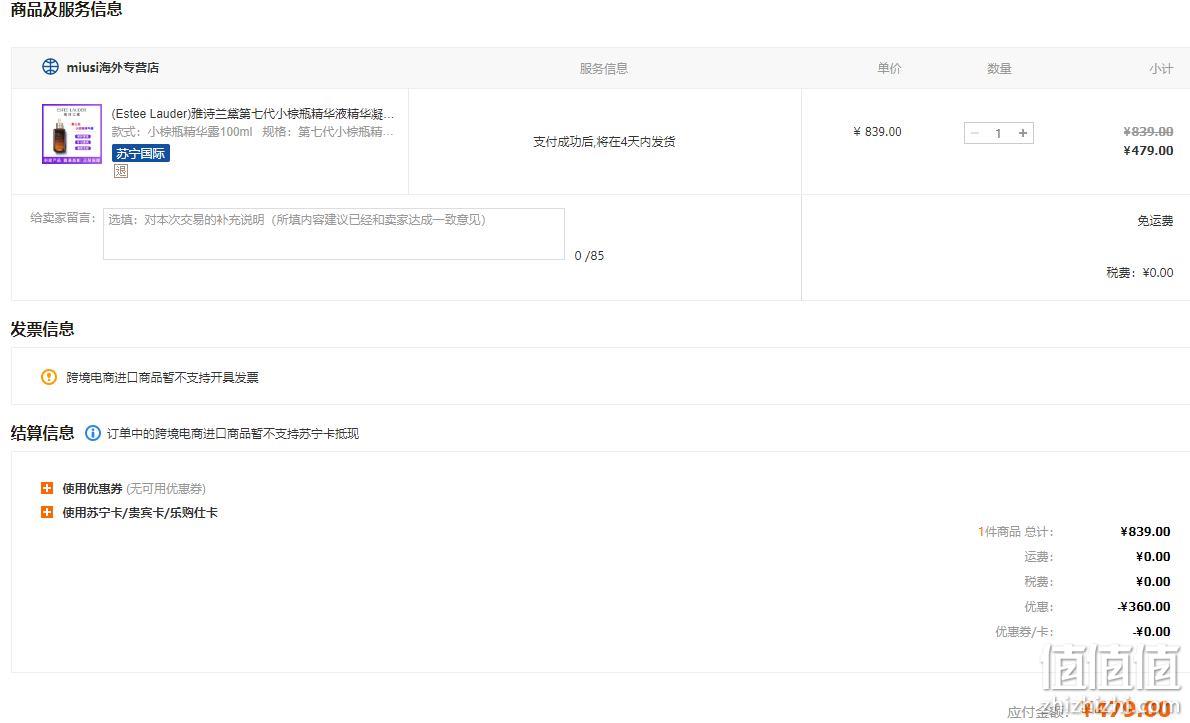
Task: Click the 发票信息 section heading
Action: point(42,329)
